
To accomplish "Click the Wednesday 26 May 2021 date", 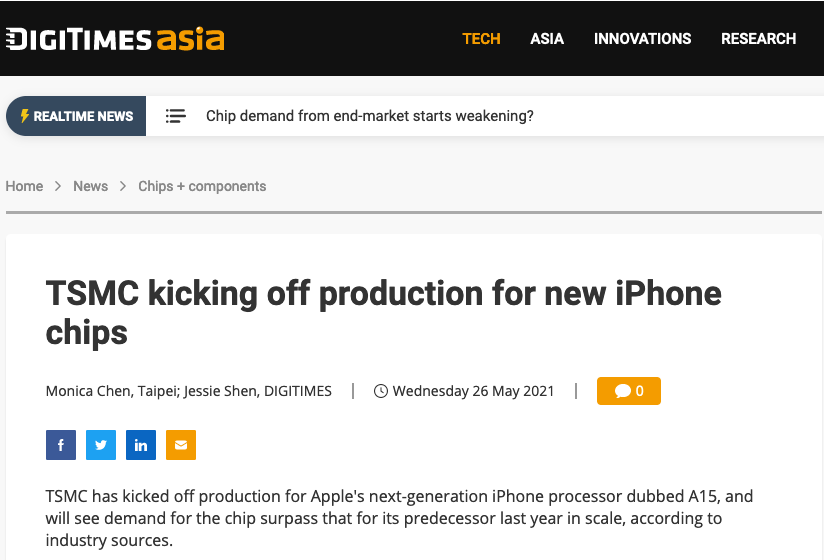I will (473, 391).
